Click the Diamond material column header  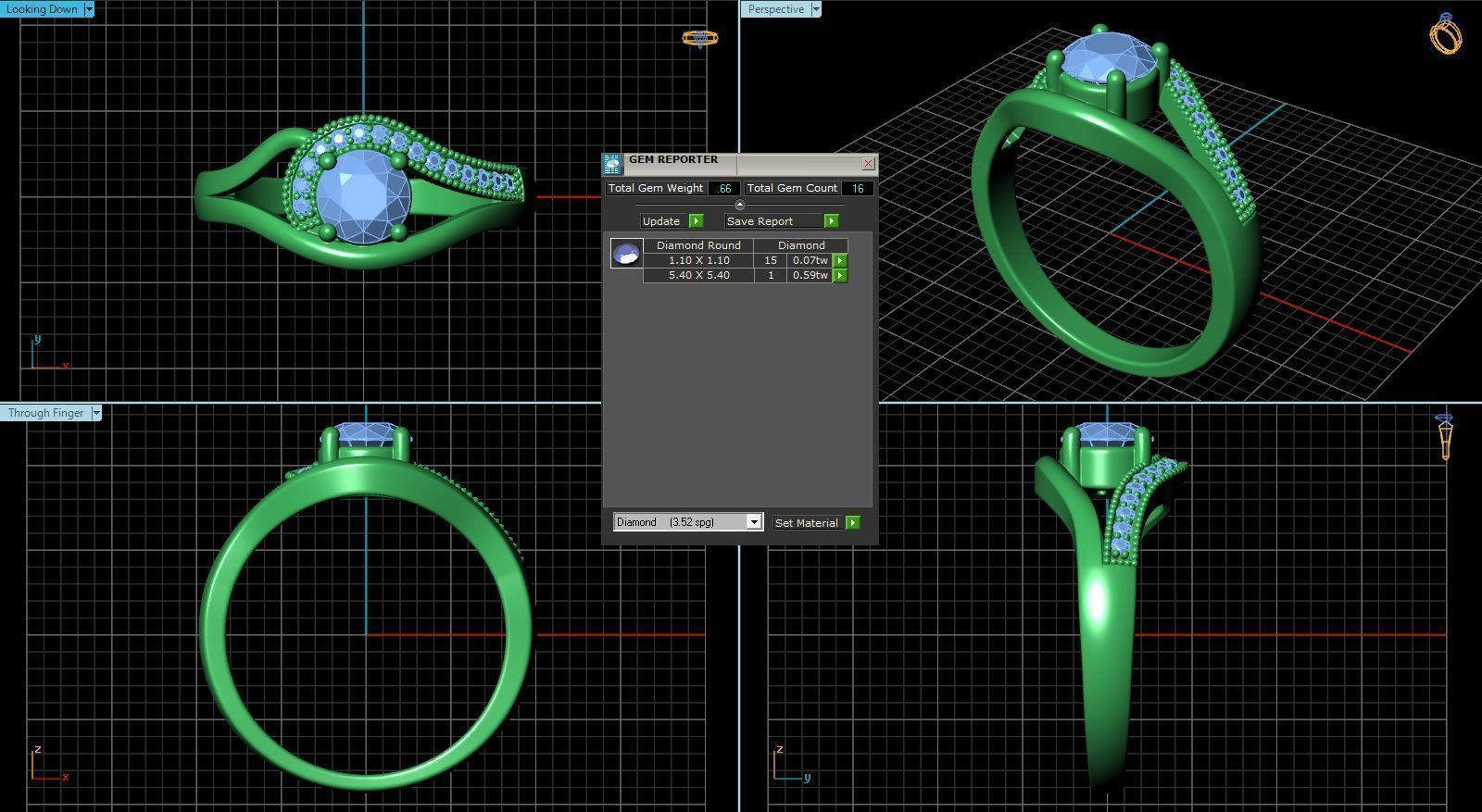(x=801, y=245)
